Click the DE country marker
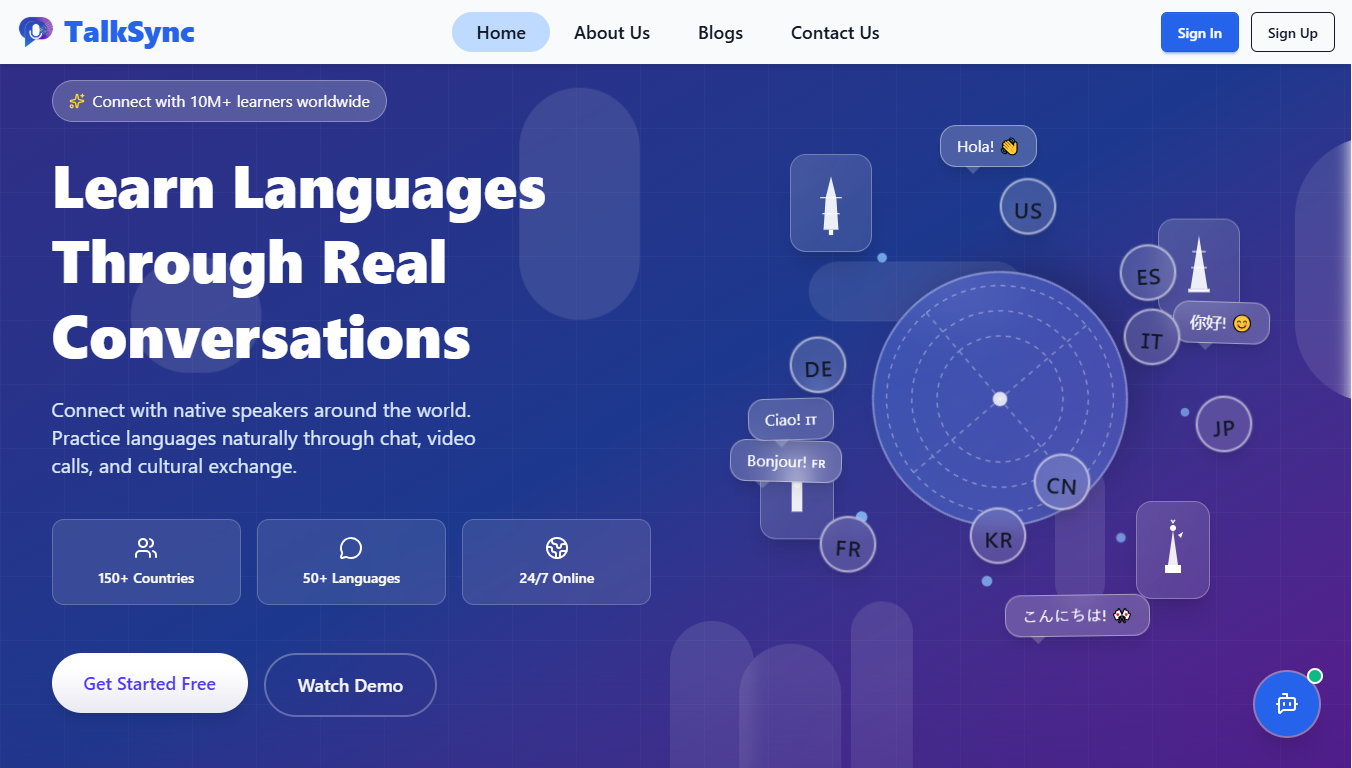Screen dimensions: 1352x768 pyautogui.click(x=817, y=365)
